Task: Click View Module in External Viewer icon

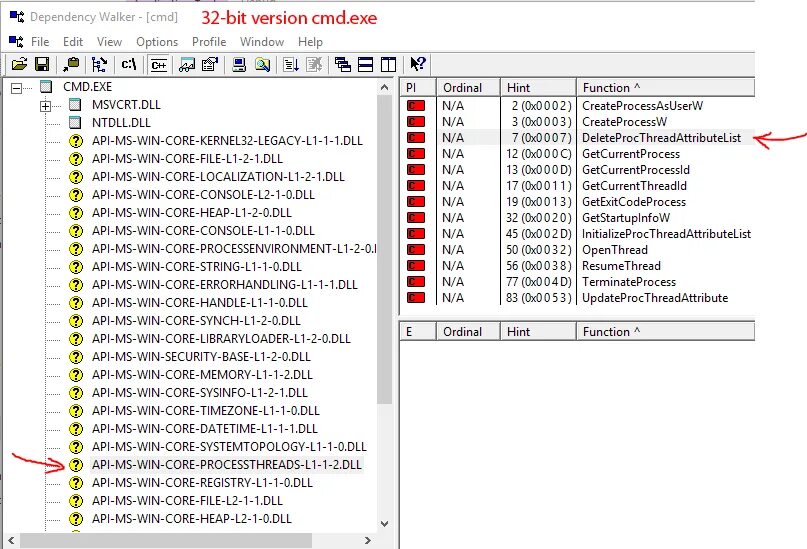Action: (x=187, y=64)
